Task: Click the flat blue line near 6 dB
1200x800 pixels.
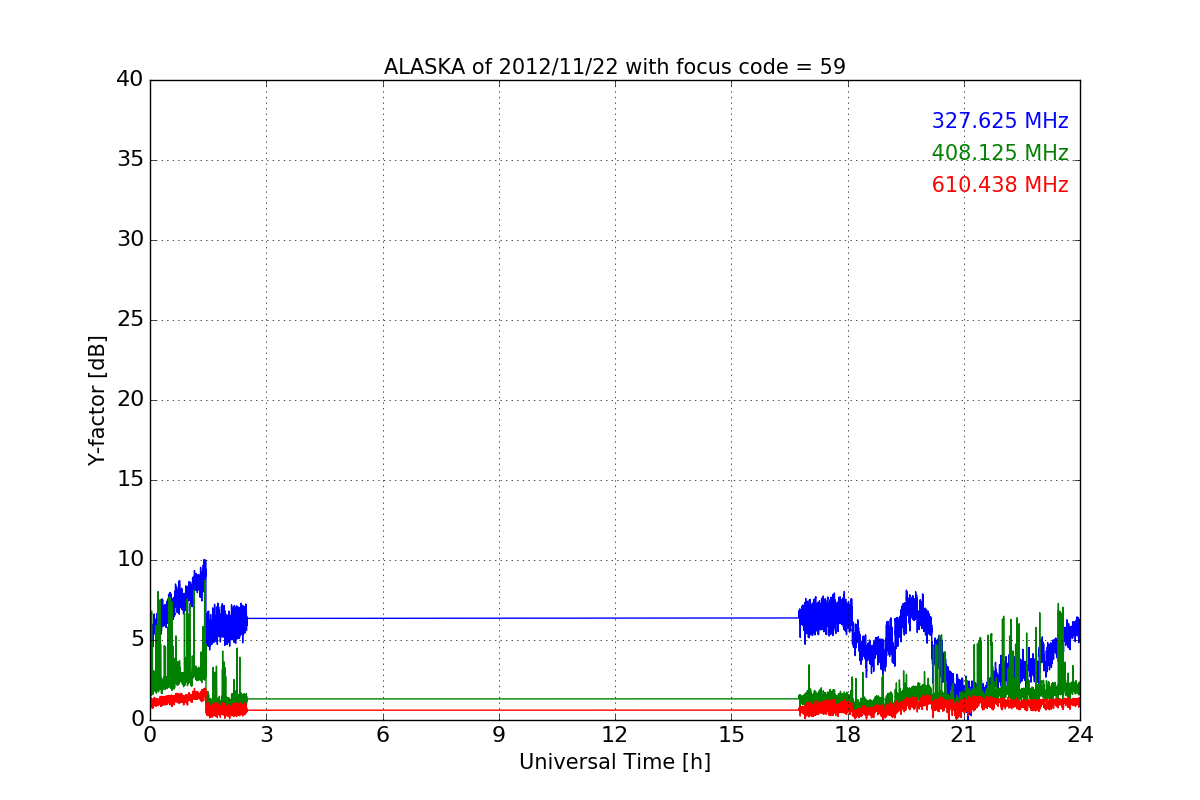Action: [523, 618]
